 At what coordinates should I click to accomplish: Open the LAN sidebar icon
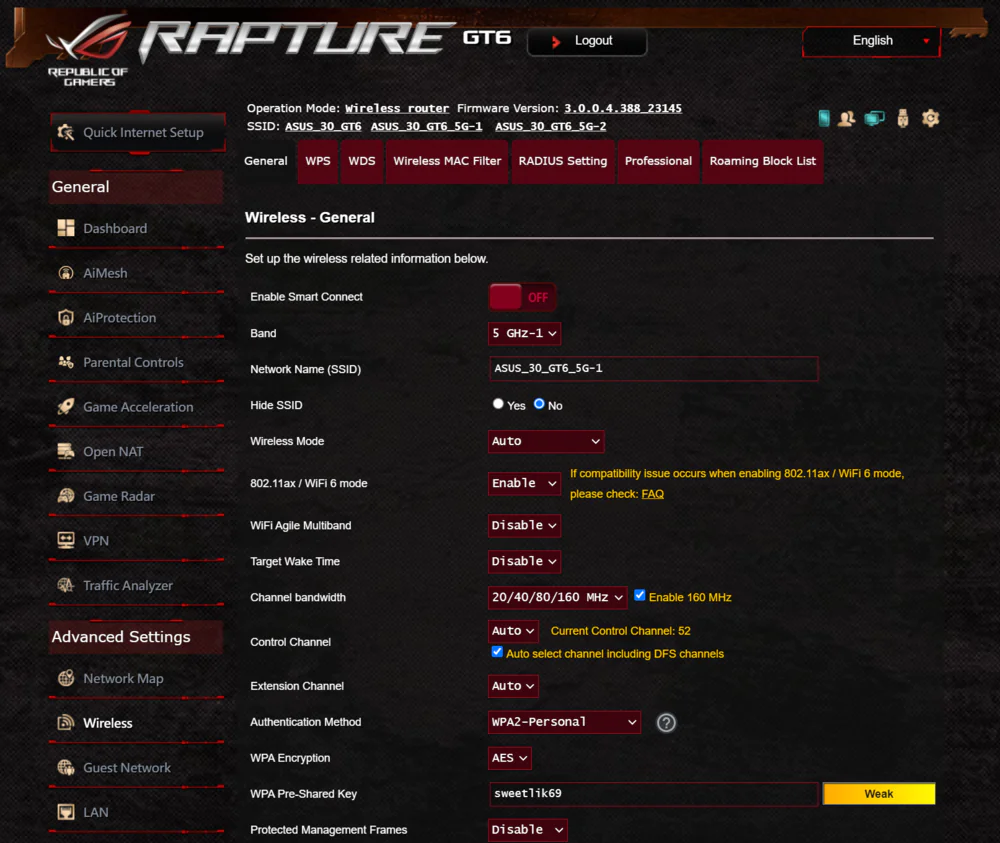(66, 812)
